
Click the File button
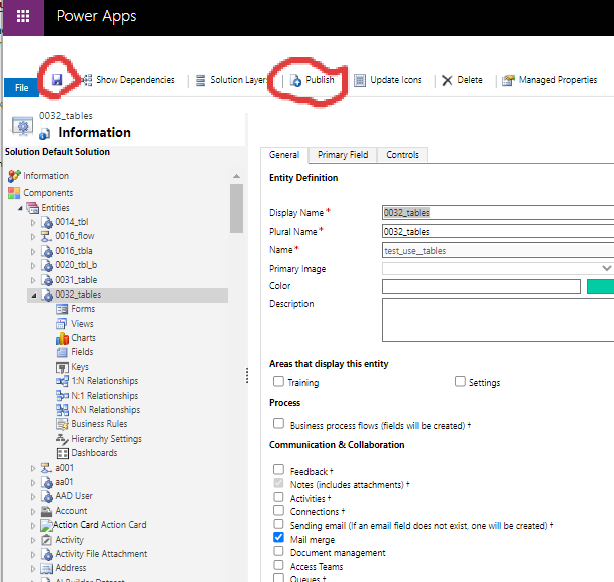point(20,88)
